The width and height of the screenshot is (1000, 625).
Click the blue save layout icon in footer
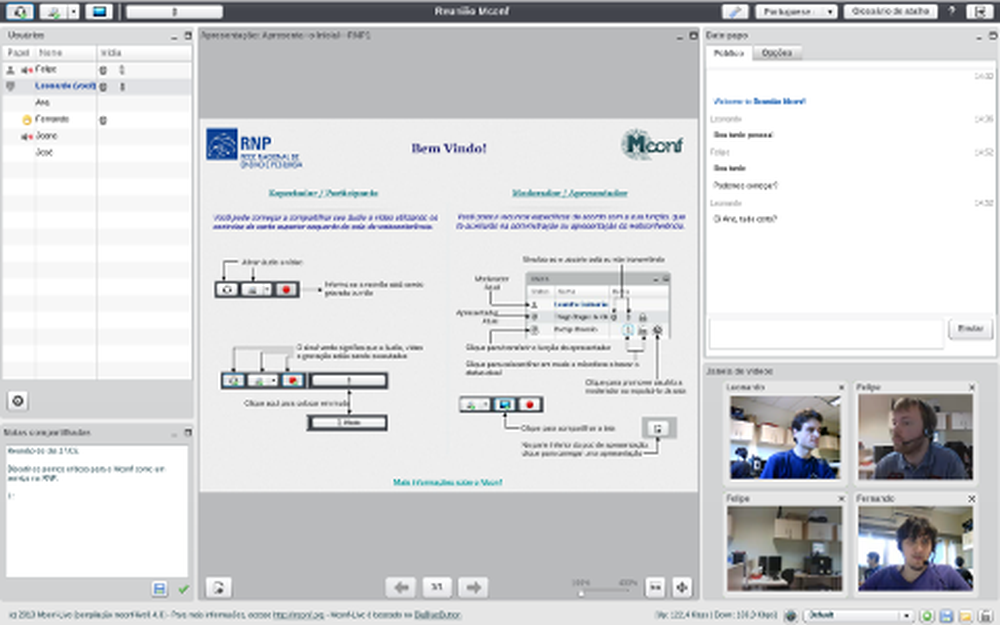pyautogui.click(x=946, y=615)
